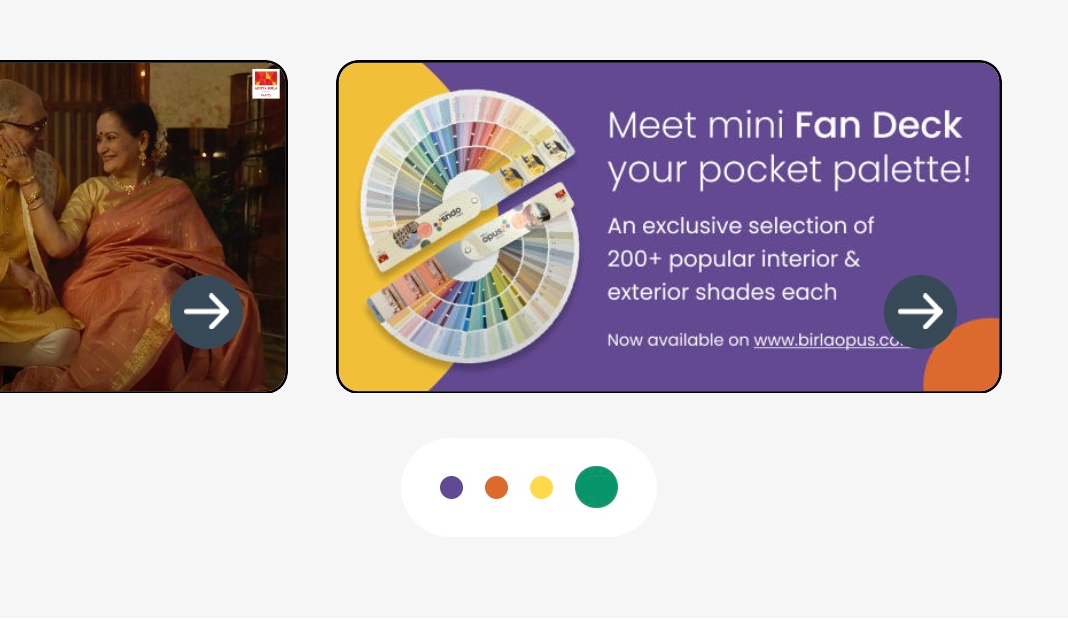The image size is (1068, 628).
Task: Click the "An exclusive selection of" text line
Action: coord(740,225)
